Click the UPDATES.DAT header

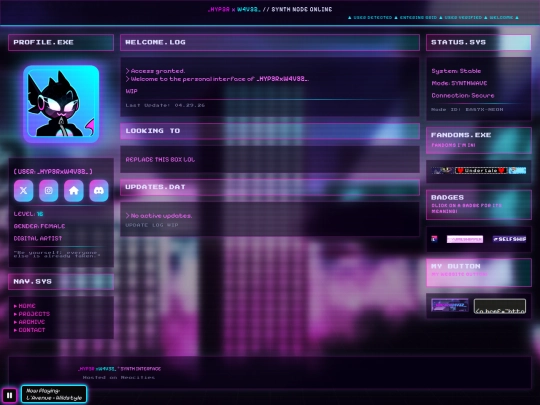270,187
